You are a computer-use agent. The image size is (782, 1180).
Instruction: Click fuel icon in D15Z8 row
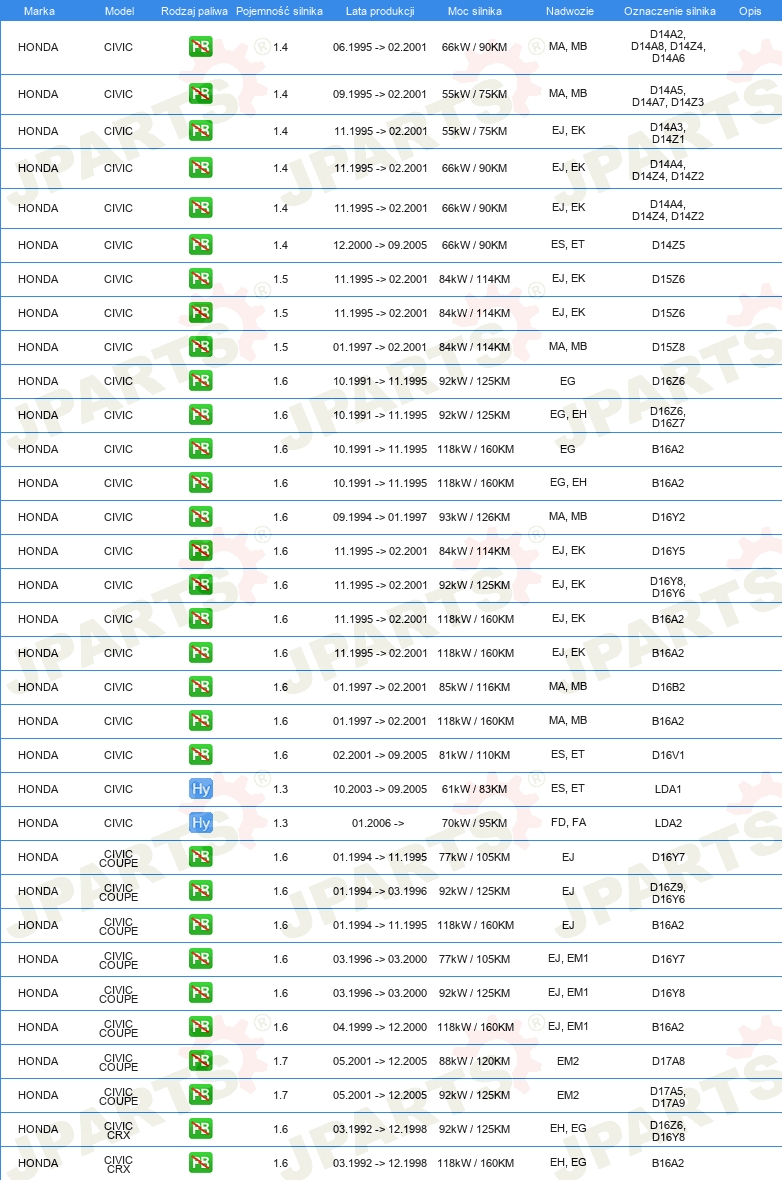(x=200, y=347)
